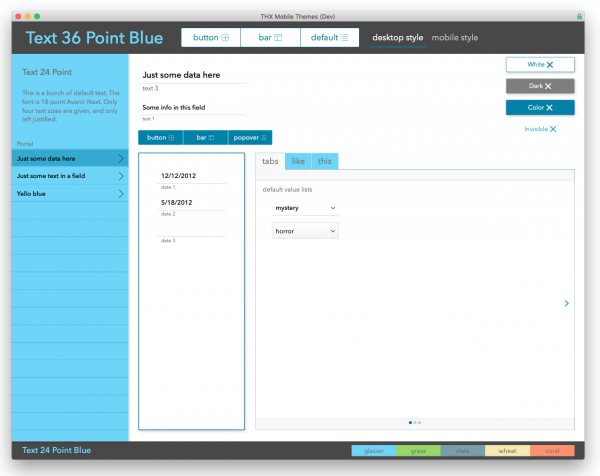
Task: Open the 'horror' dropdown list
Action: [x=305, y=231]
